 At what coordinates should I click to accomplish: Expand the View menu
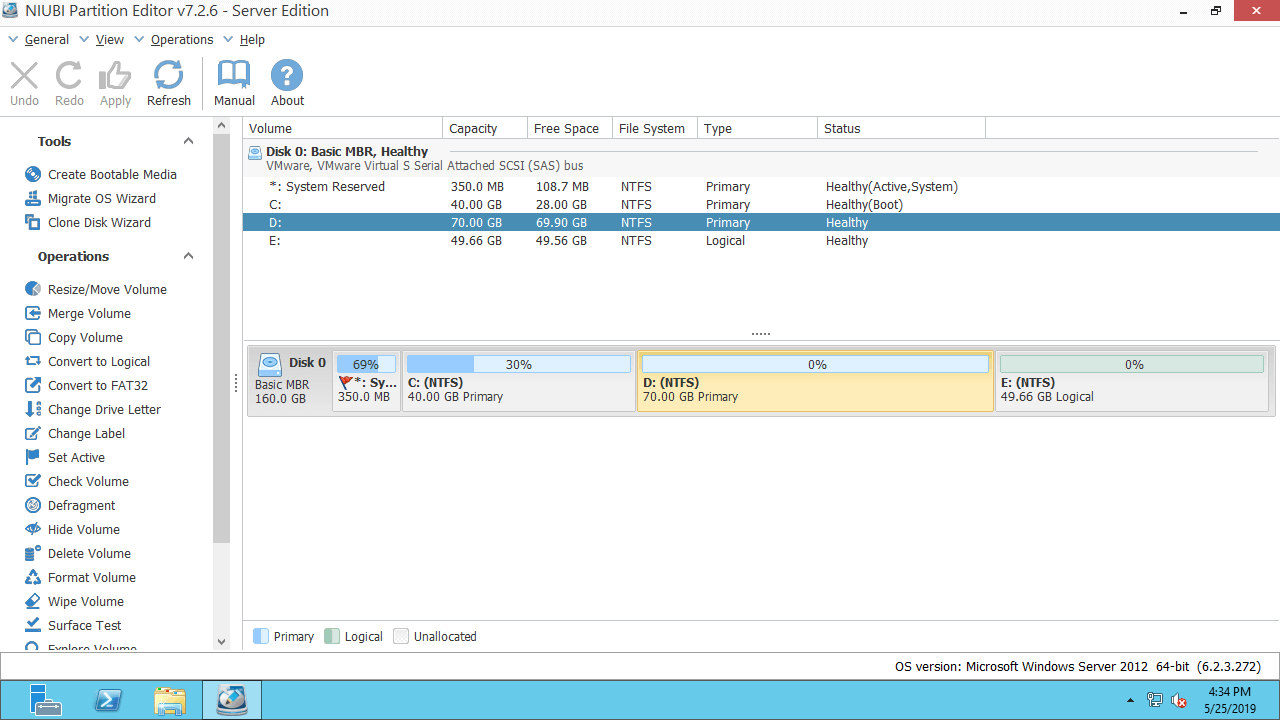(x=110, y=39)
